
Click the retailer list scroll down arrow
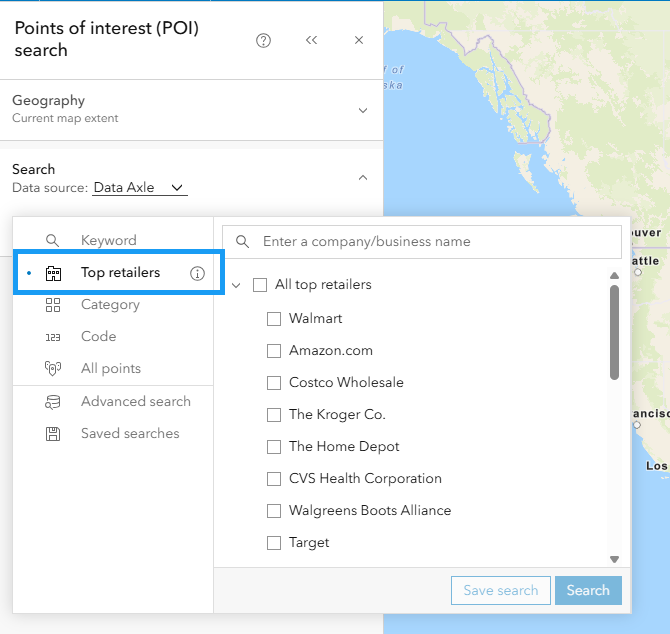click(614, 559)
